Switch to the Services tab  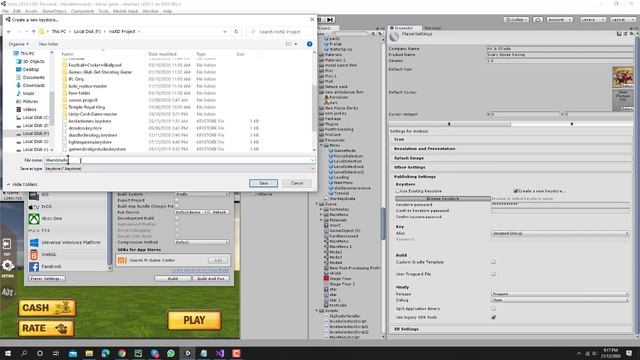click(433, 28)
